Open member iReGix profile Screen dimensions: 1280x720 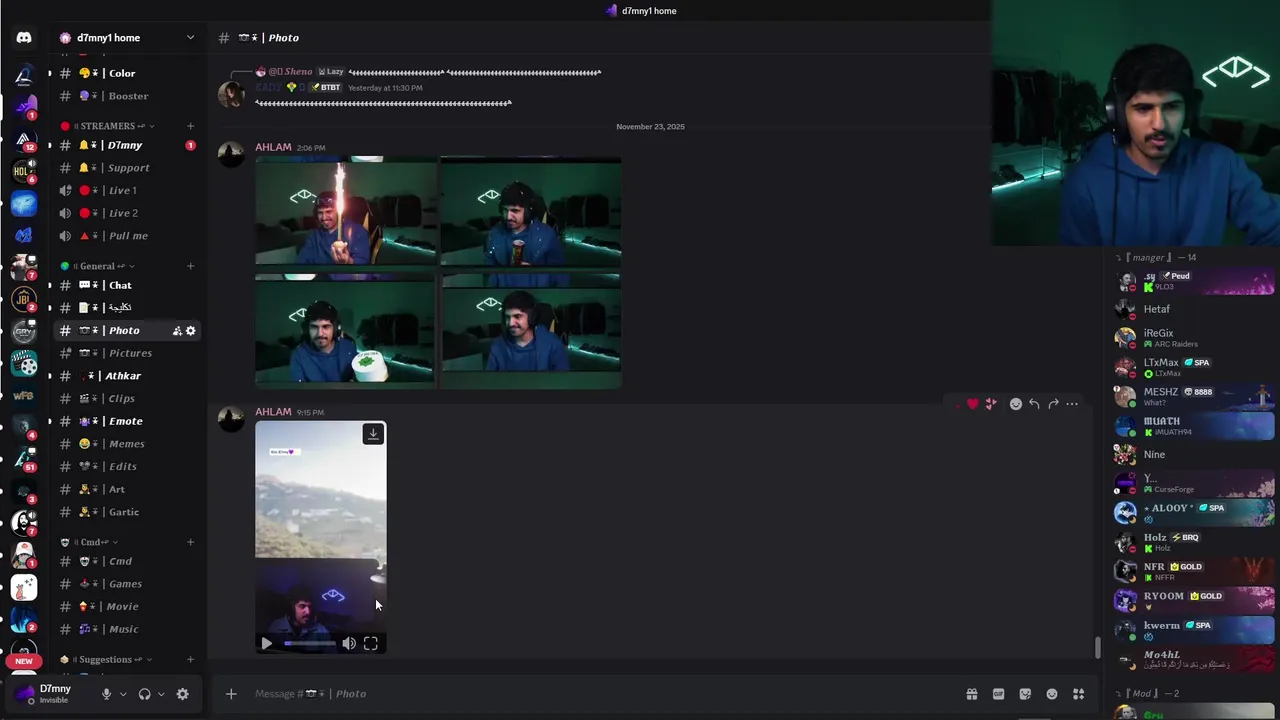tap(1195, 338)
